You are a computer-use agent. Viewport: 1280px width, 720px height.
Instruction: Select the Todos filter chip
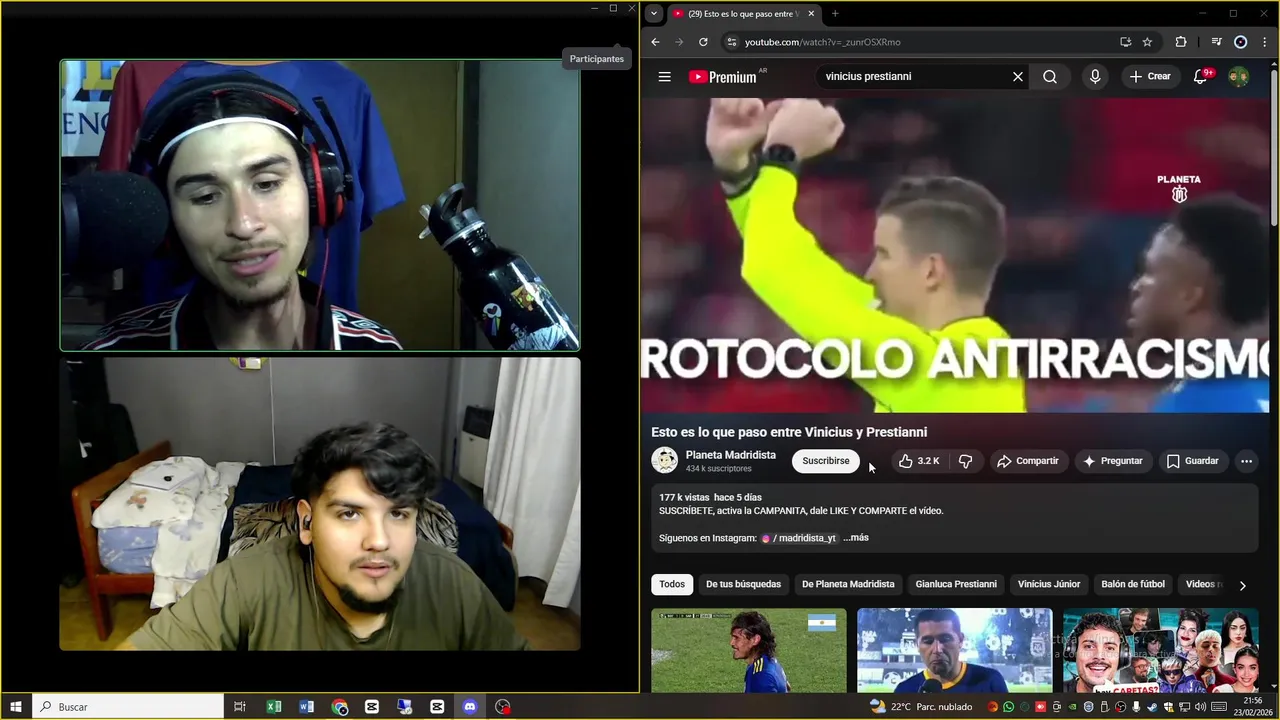pos(672,584)
